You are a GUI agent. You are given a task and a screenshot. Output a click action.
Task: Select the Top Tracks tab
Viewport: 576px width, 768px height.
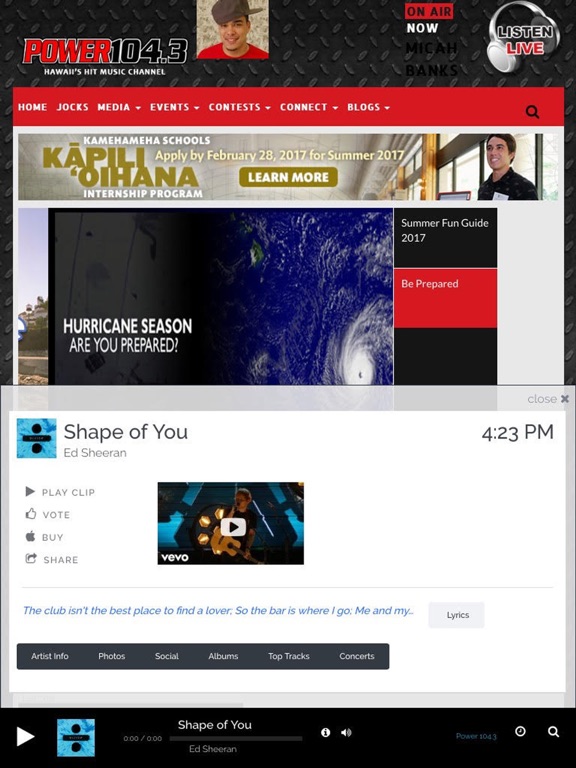coord(289,656)
